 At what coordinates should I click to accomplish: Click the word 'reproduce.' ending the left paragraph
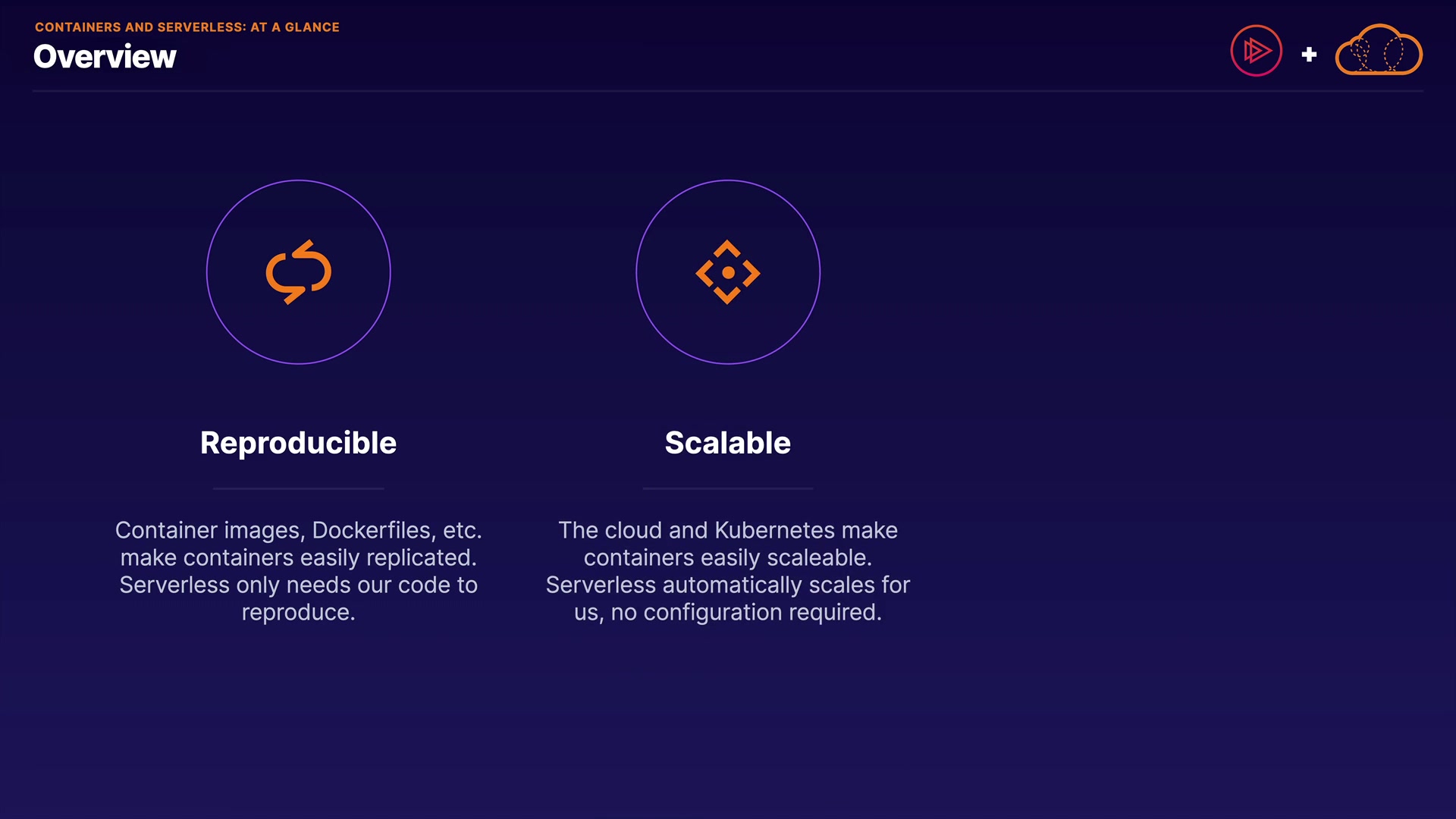coord(298,612)
